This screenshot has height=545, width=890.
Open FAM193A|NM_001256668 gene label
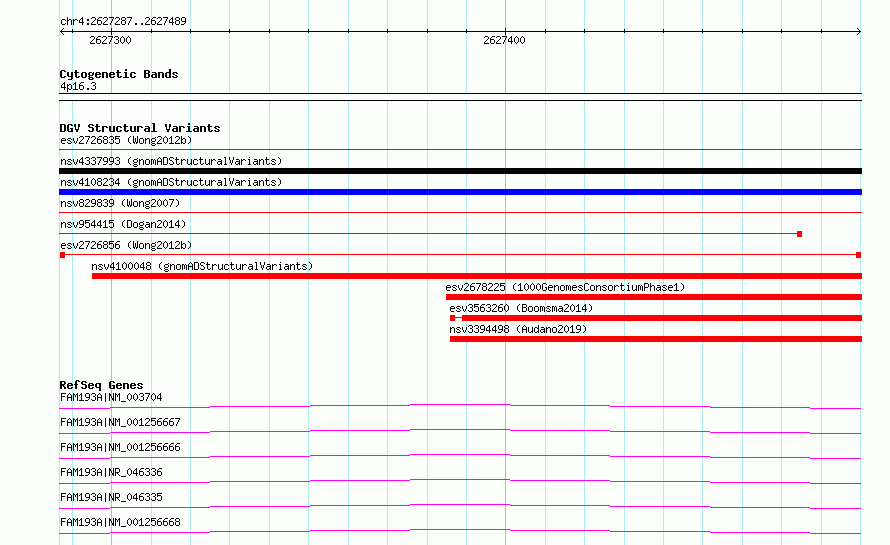[x=120, y=522]
